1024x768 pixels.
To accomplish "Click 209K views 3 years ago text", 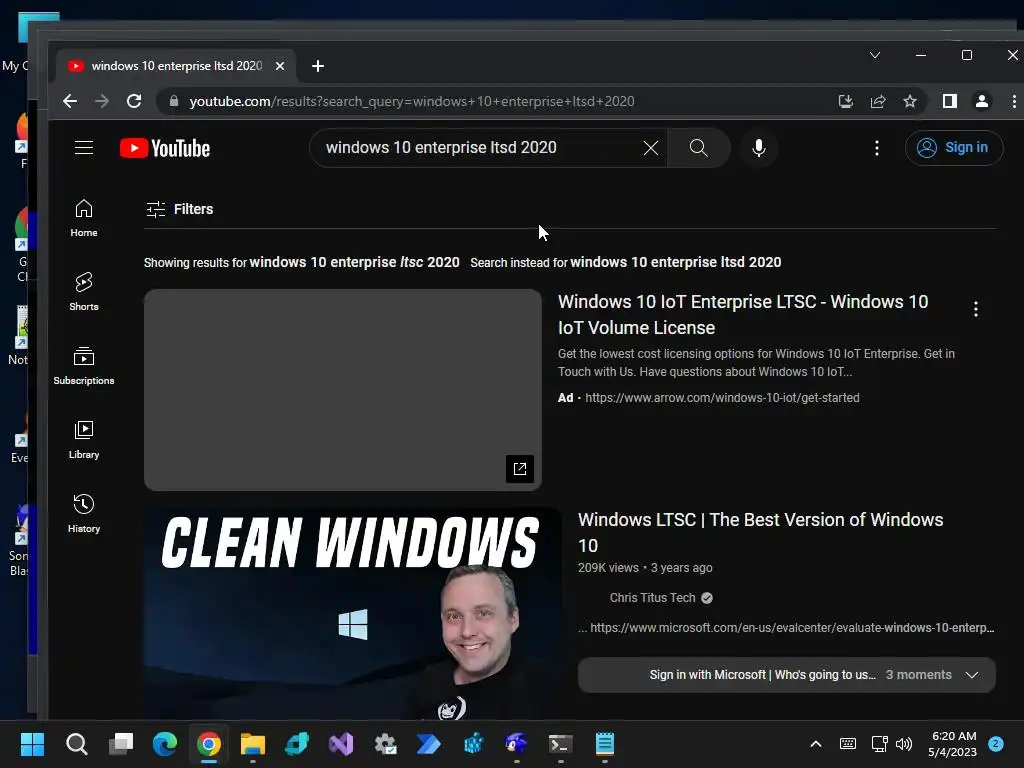I will 645,568.
